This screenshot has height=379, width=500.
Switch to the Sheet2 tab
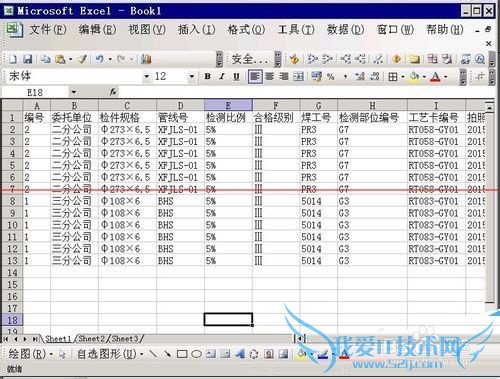91,339
